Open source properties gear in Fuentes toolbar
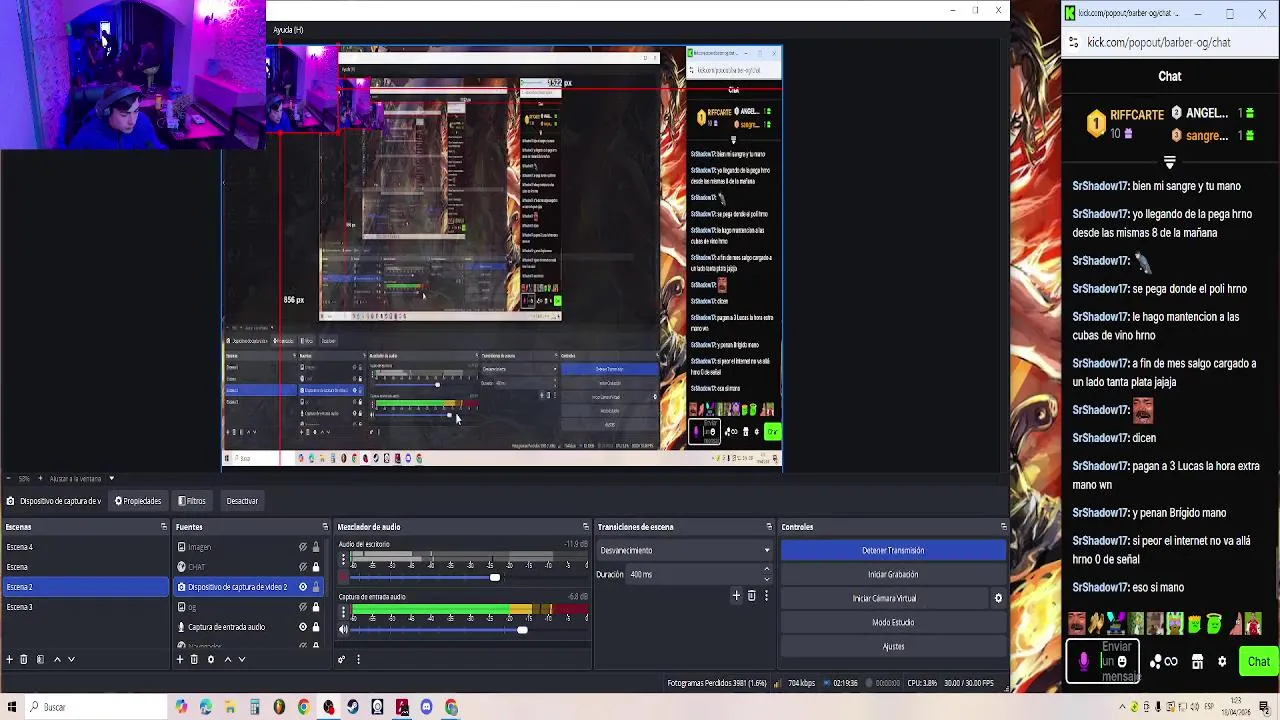The image size is (1280, 720). (x=211, y=660)
